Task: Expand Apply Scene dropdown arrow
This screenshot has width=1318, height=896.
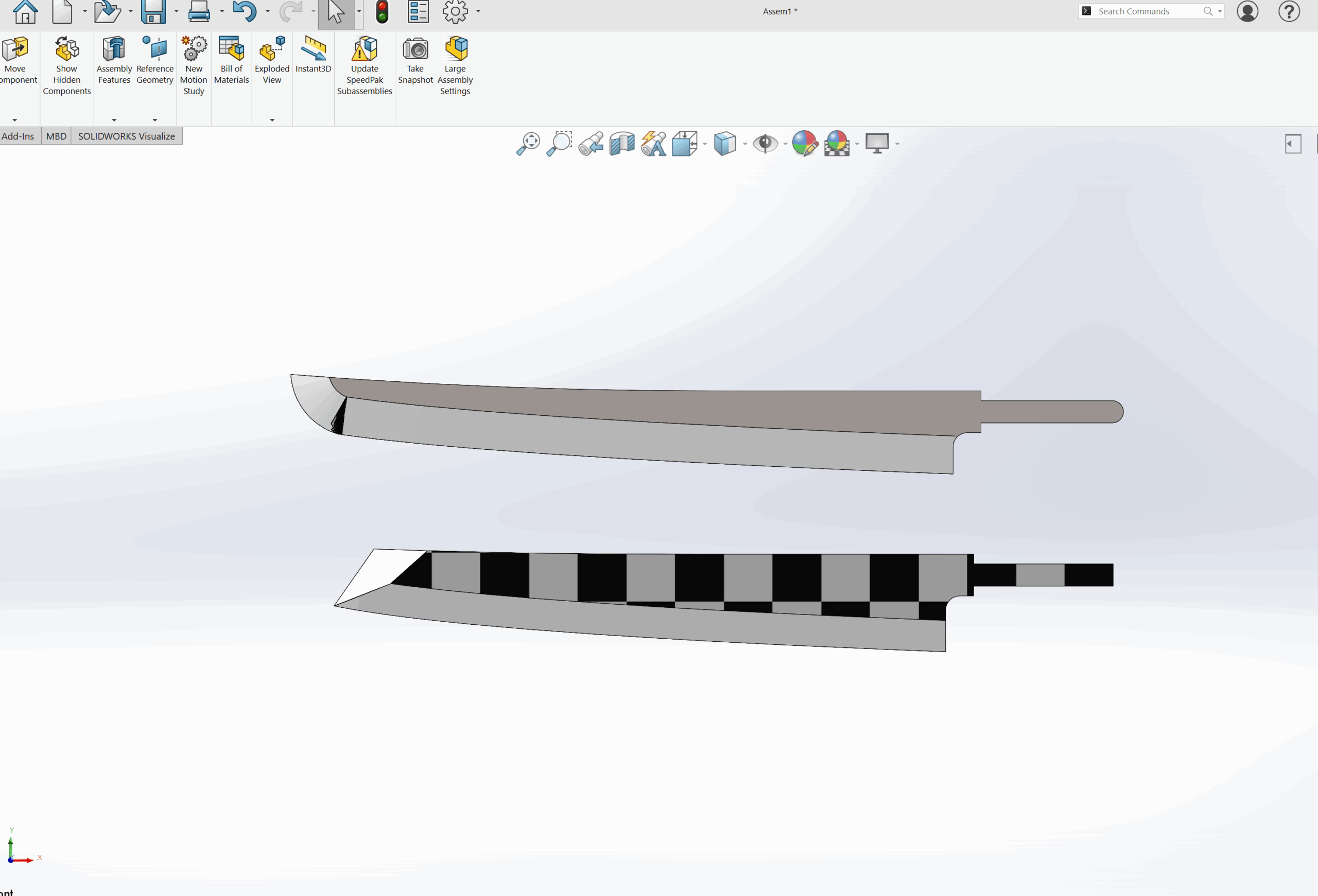Action: (x=857, y=144)
